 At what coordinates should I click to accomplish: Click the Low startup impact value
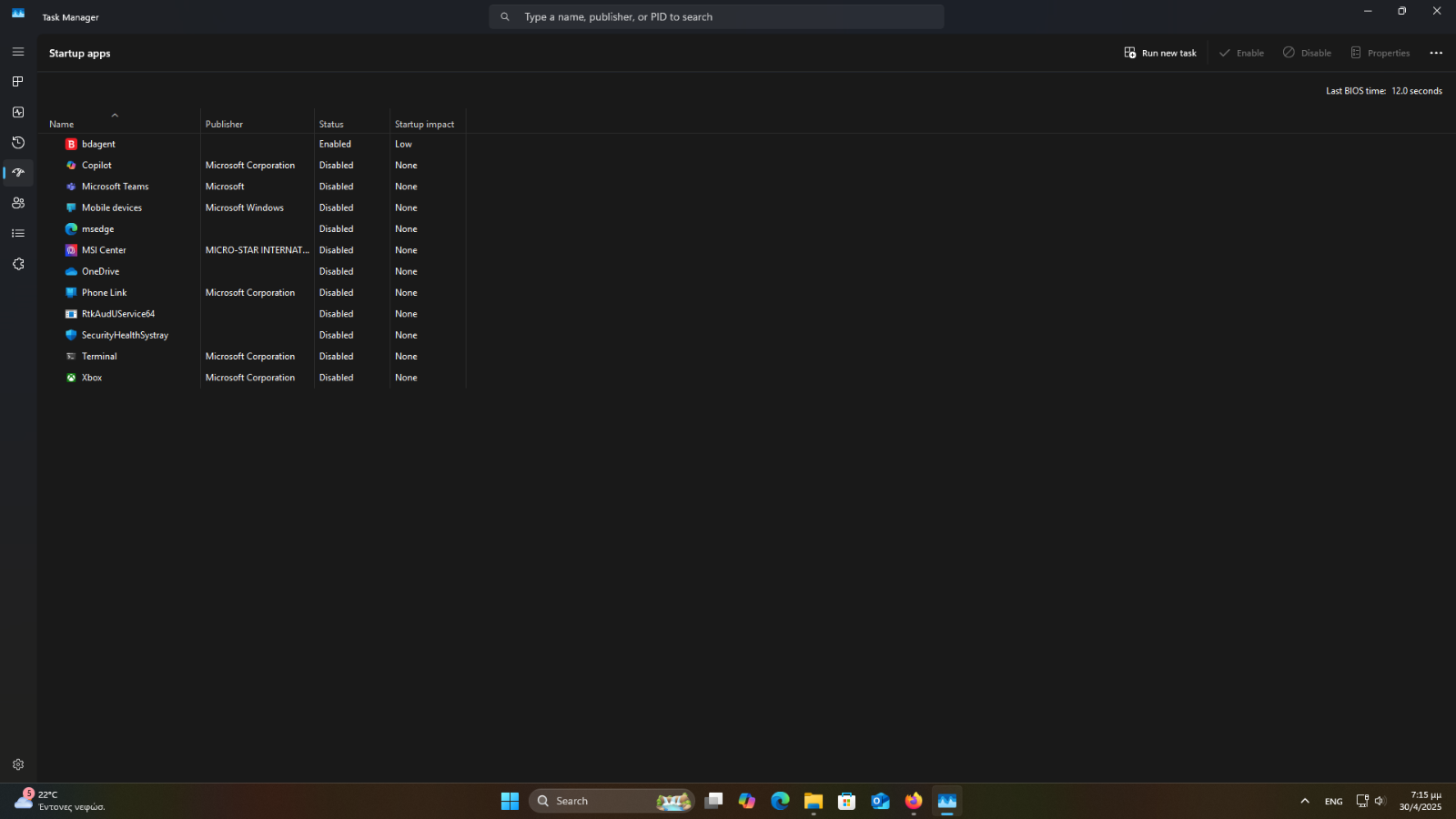(x=403, y=144)
